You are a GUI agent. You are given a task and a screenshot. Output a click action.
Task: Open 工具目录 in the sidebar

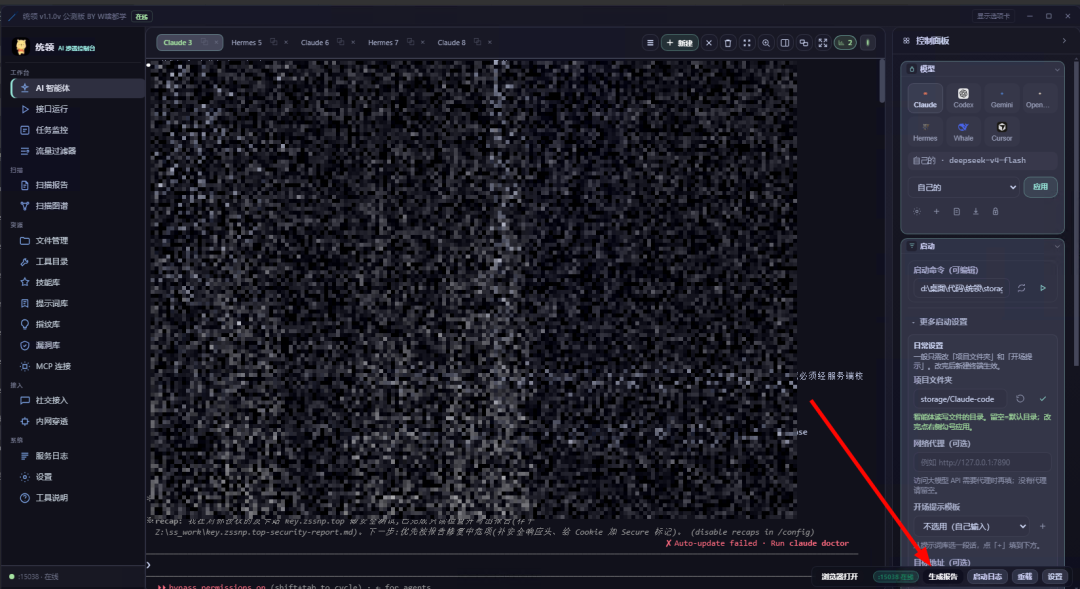coord(77,262)
